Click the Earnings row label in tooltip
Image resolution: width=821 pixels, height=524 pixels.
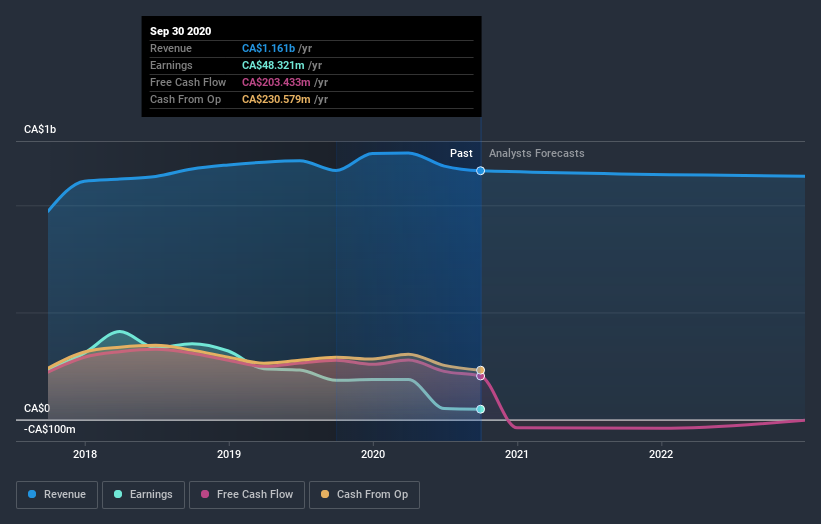pyautogui.click(x=171, y=65)
